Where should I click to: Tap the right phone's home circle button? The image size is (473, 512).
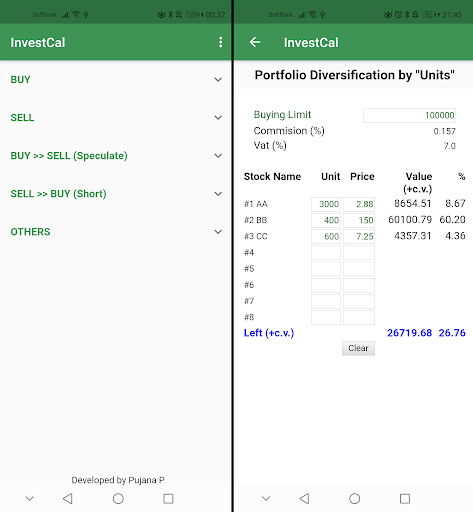pos(354,499)
